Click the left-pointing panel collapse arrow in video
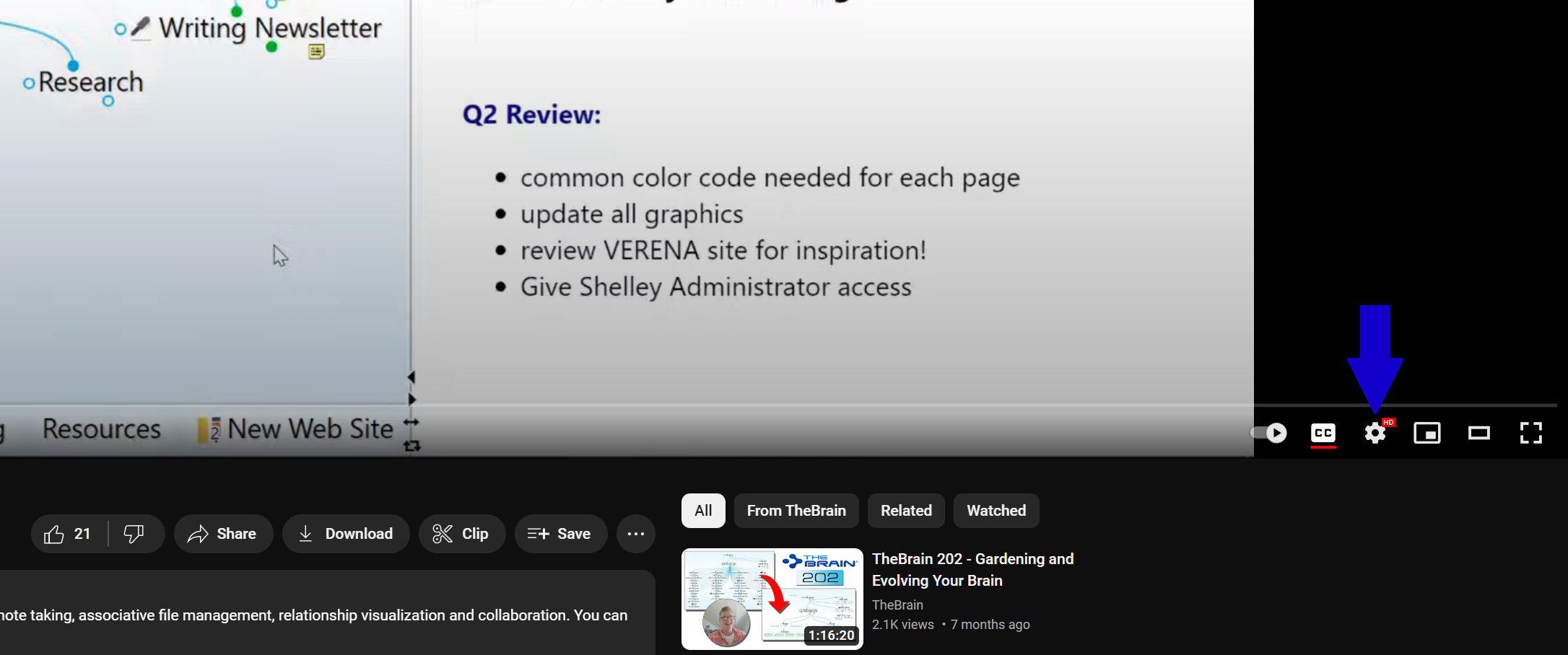Screen dimensions: 1568x655 pos(411,377)
